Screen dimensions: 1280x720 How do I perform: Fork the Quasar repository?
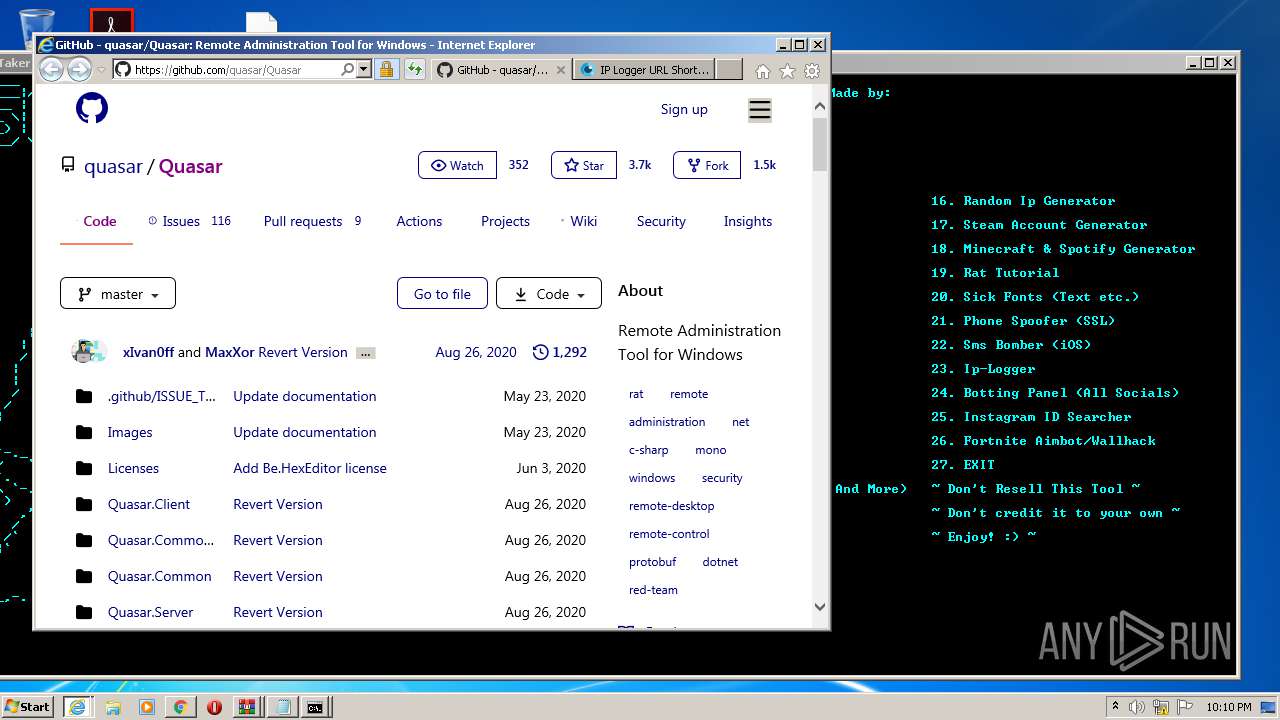click(x=707, y=165)
